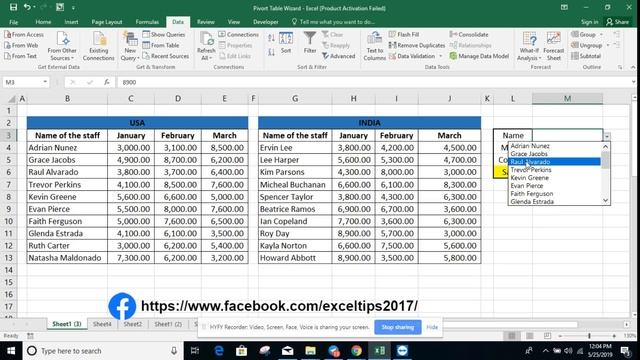Click Sign in link
The width and height of the screenshot is (640, 360).
click(x=589, y=22)
